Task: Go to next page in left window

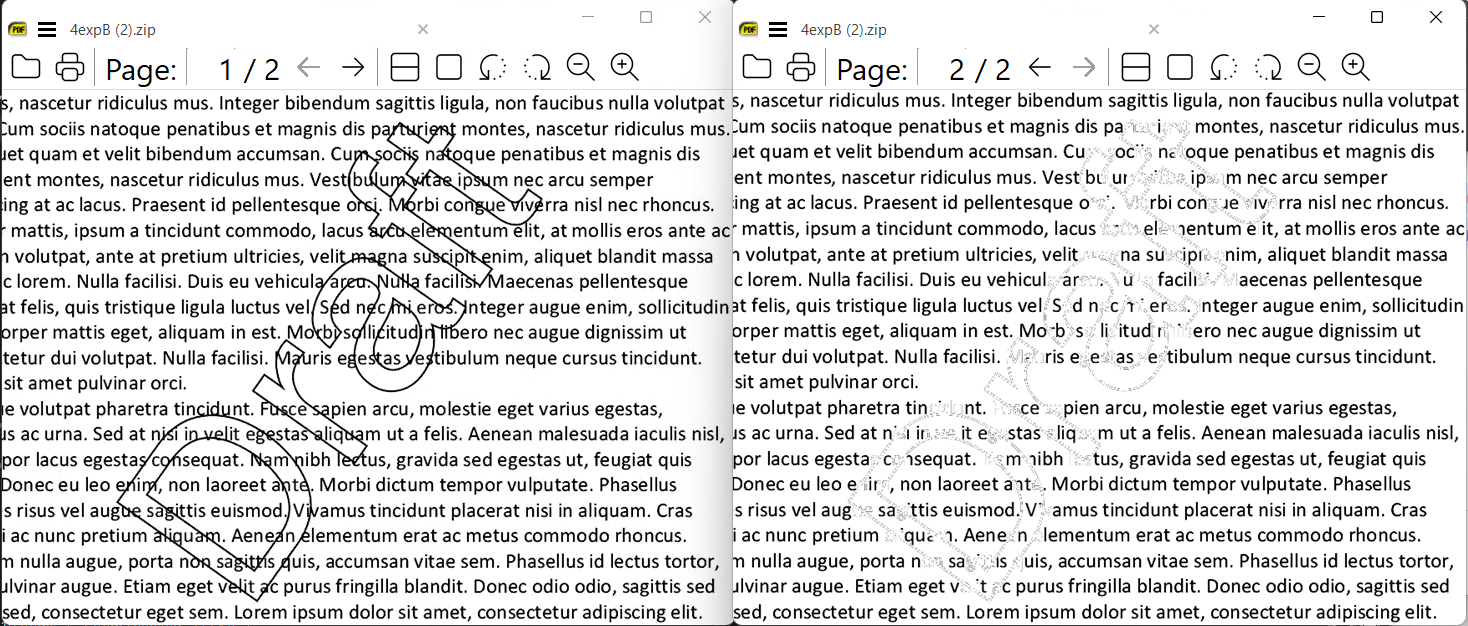Action: 352,68
